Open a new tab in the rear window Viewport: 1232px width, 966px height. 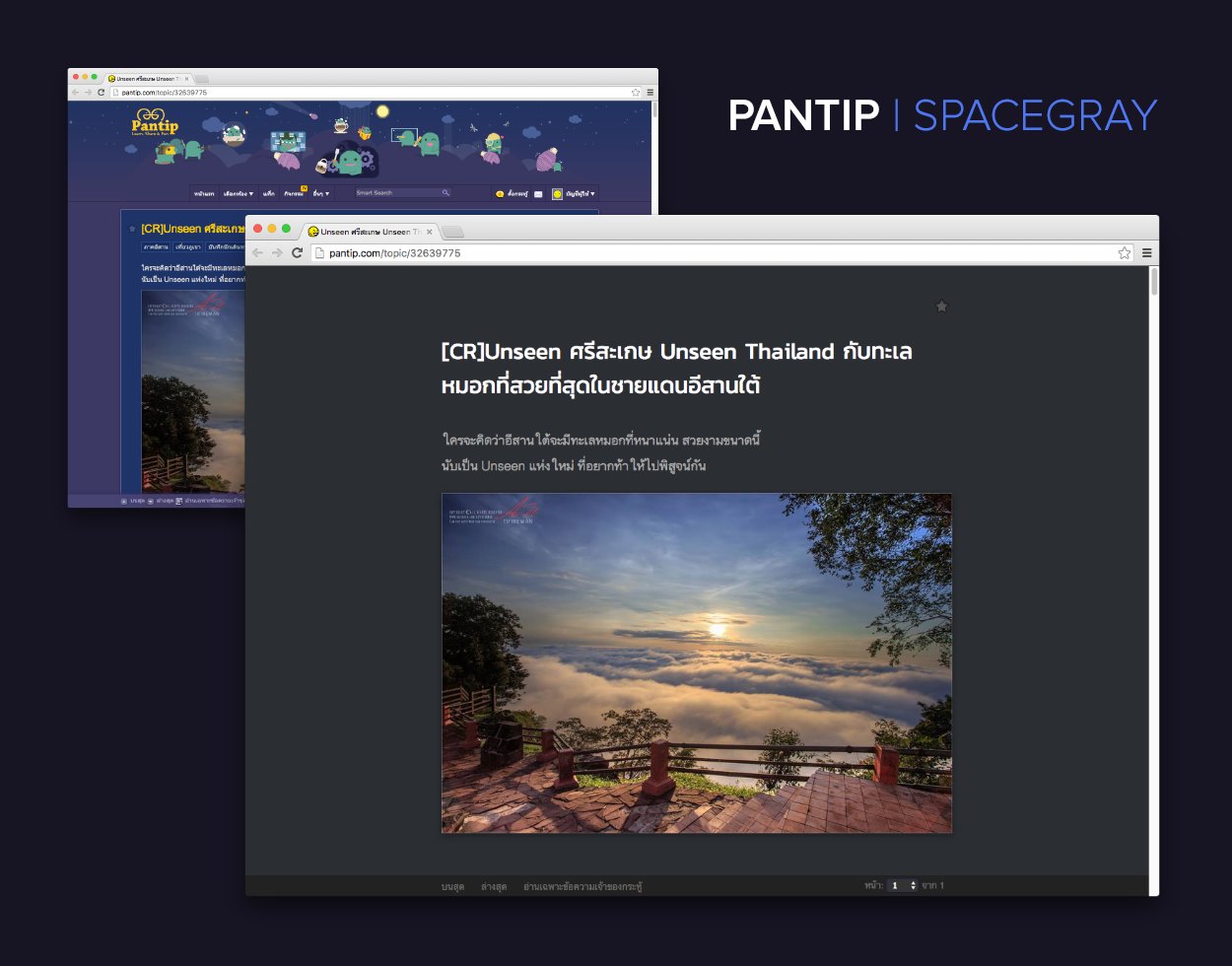click(202, 78)
